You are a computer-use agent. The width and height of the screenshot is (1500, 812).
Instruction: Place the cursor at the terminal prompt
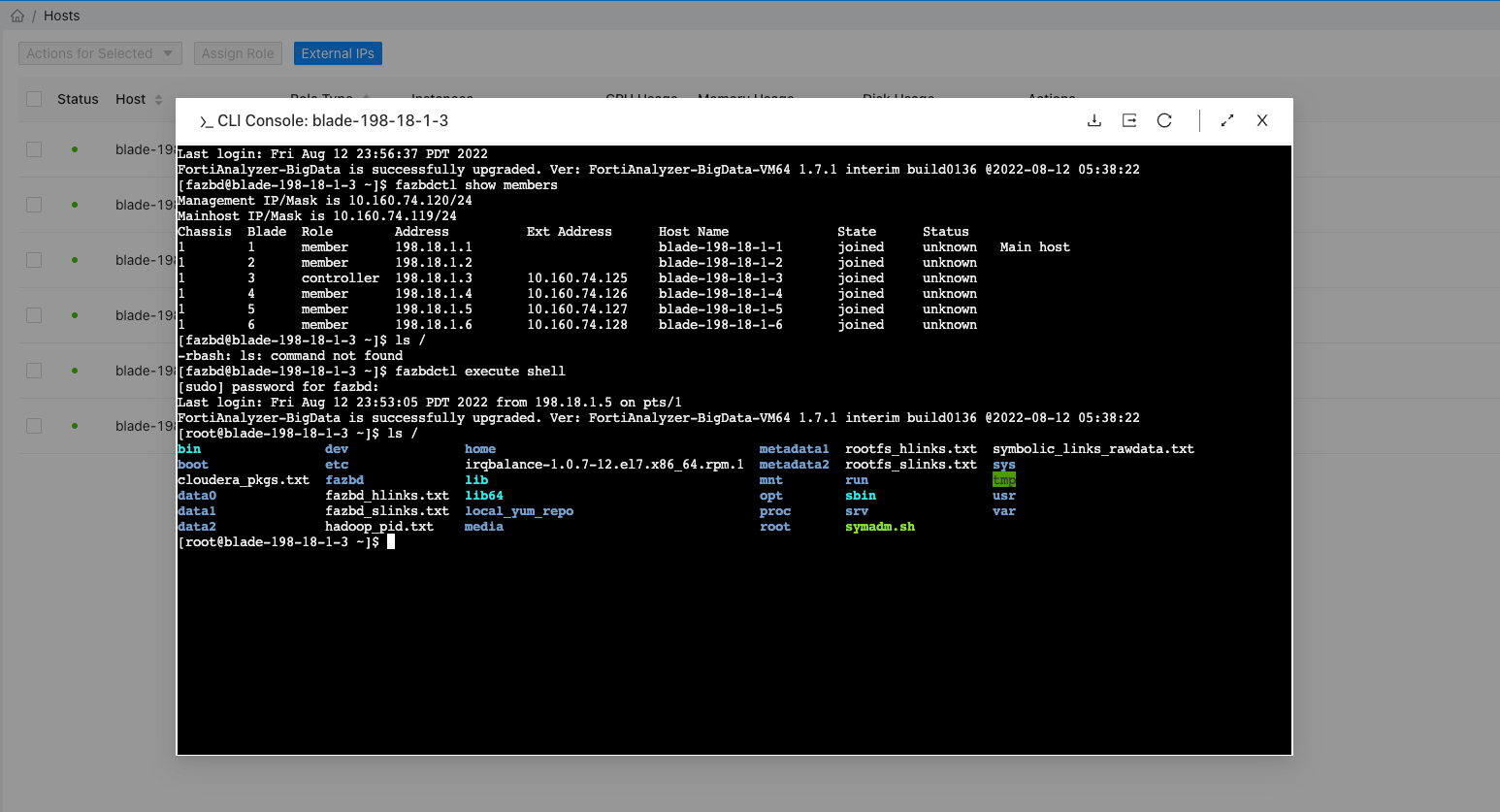coord(391,540)
